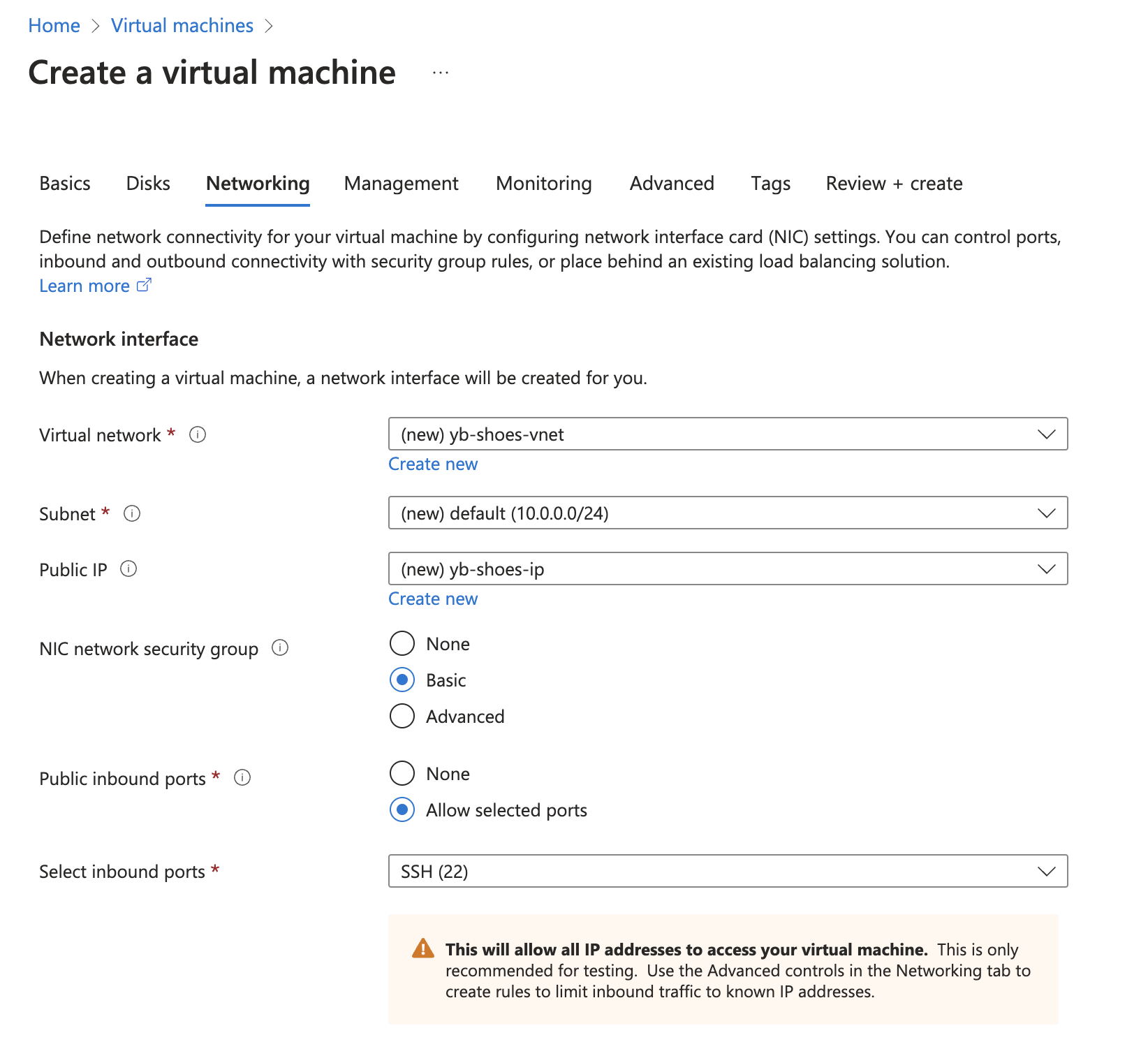Open the NIC network security group info icon
This screenshot has height=1049, width=1148.
[280, 648]
